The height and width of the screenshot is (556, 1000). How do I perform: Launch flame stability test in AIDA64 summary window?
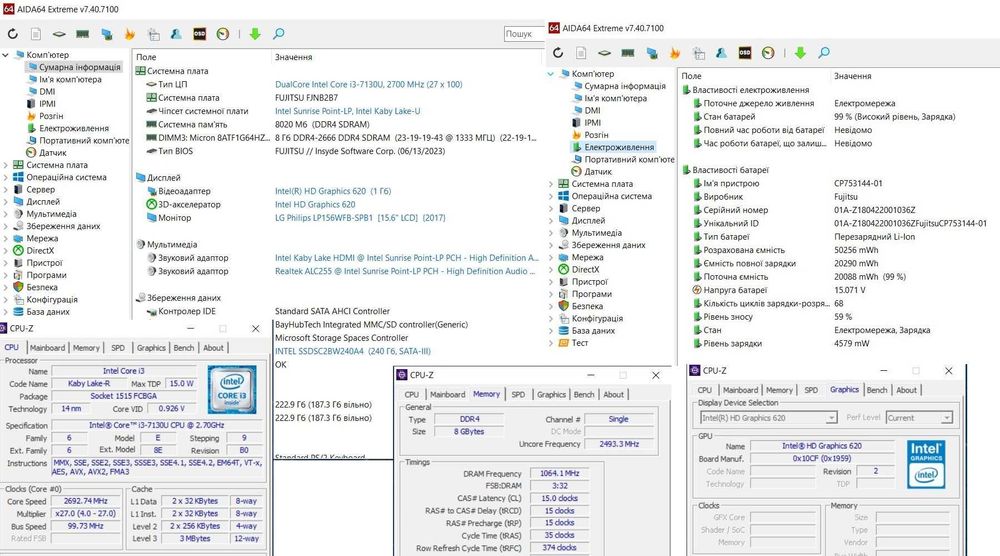click(x=129, y=34)
